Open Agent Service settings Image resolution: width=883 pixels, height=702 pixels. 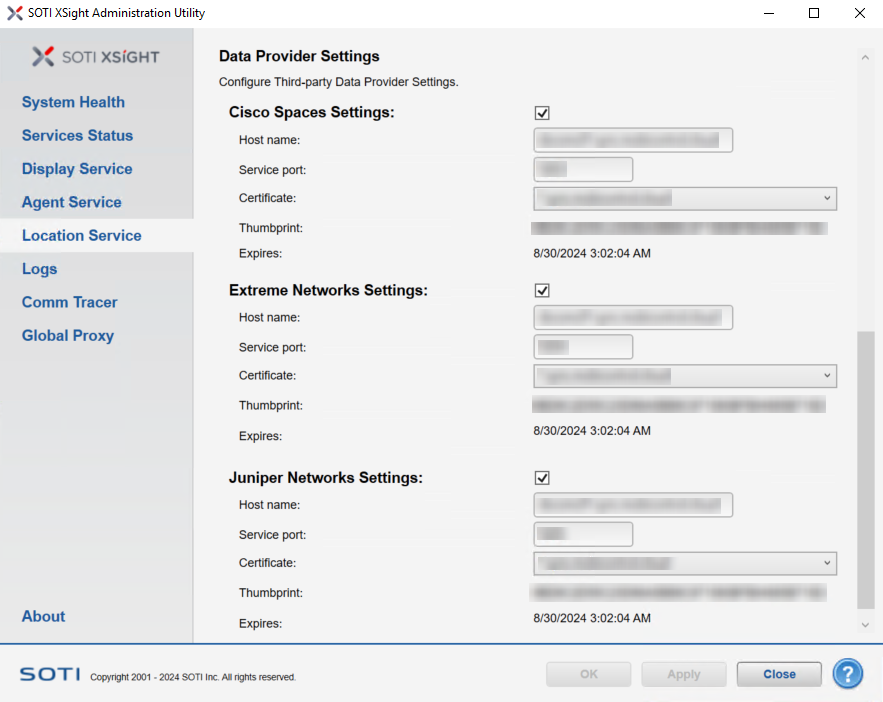pyautogui.click(x=72, y=202)
